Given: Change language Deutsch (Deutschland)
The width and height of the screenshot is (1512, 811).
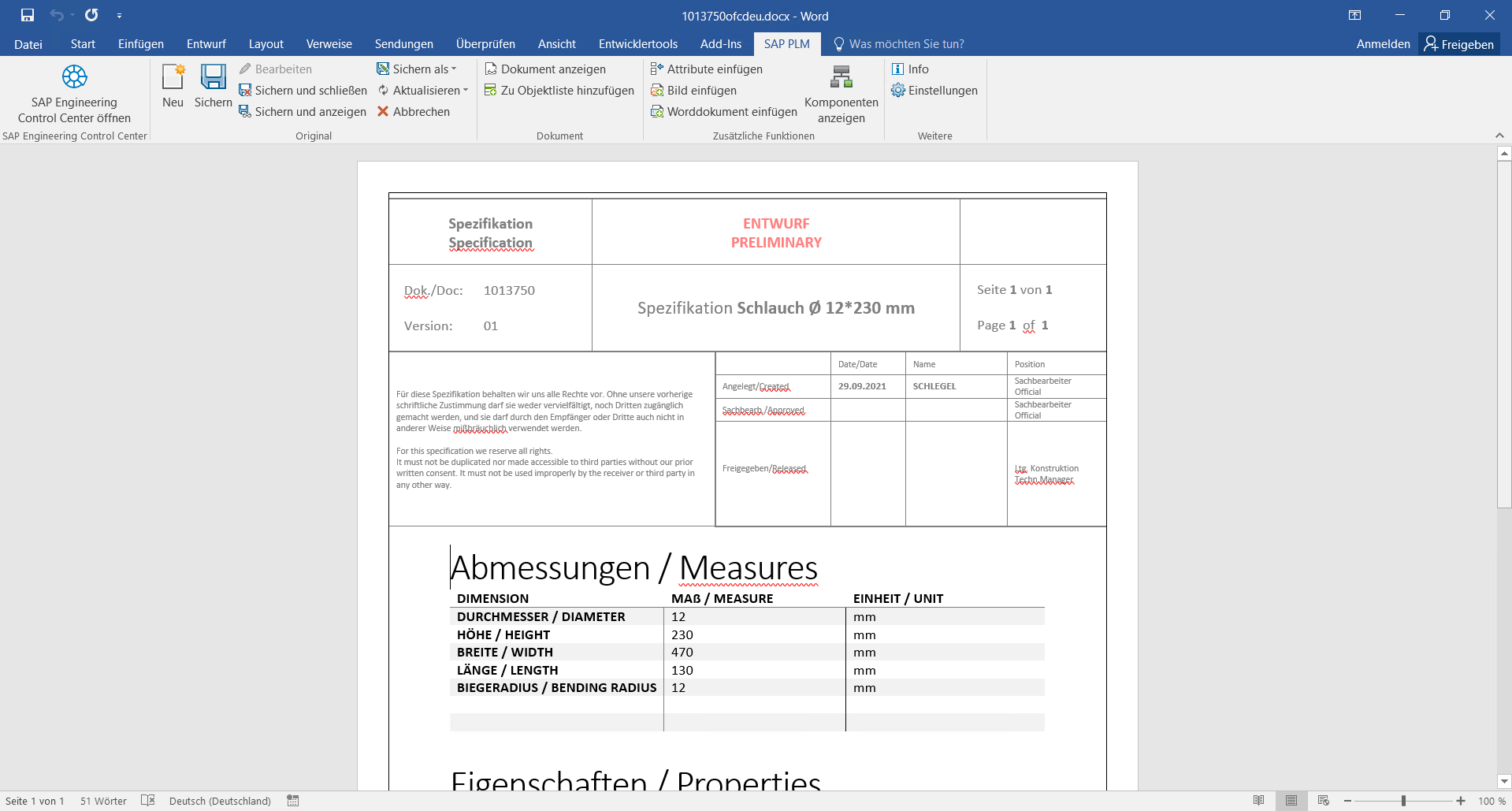Looking at the screenshot, I should [220, 801].
